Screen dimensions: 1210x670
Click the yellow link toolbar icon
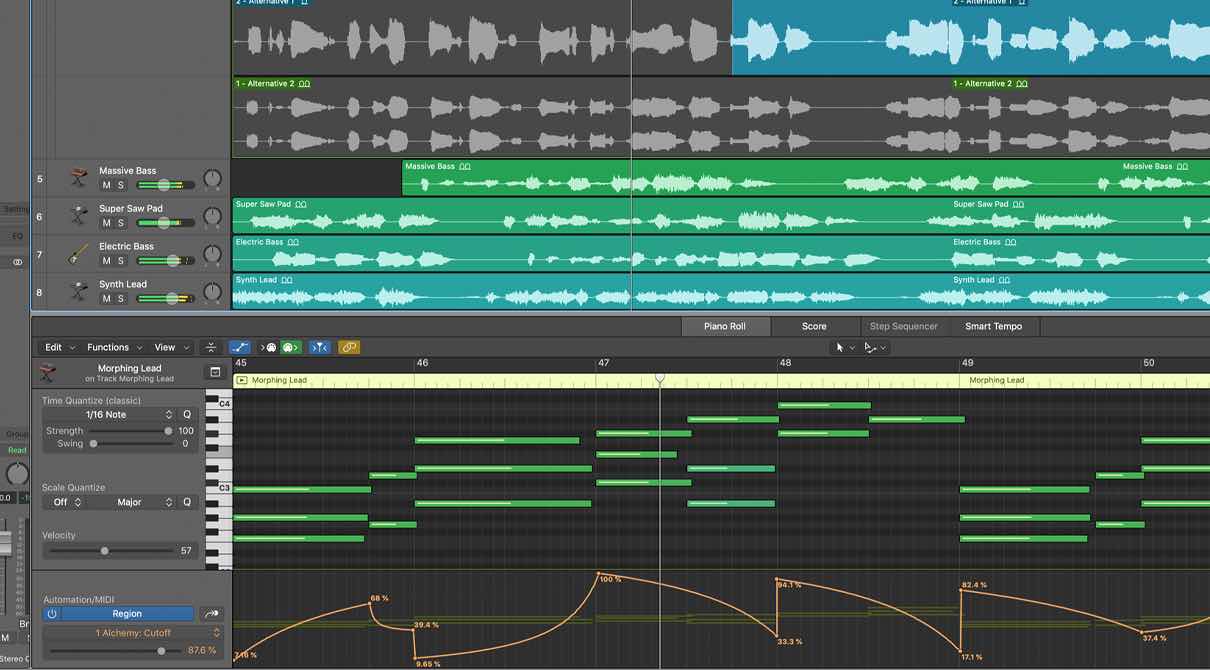(349, 347)
